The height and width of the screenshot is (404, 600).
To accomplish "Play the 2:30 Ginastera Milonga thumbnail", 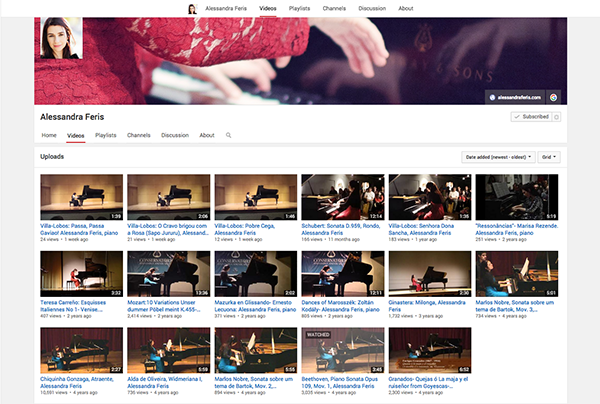I will tap(430, 274).
